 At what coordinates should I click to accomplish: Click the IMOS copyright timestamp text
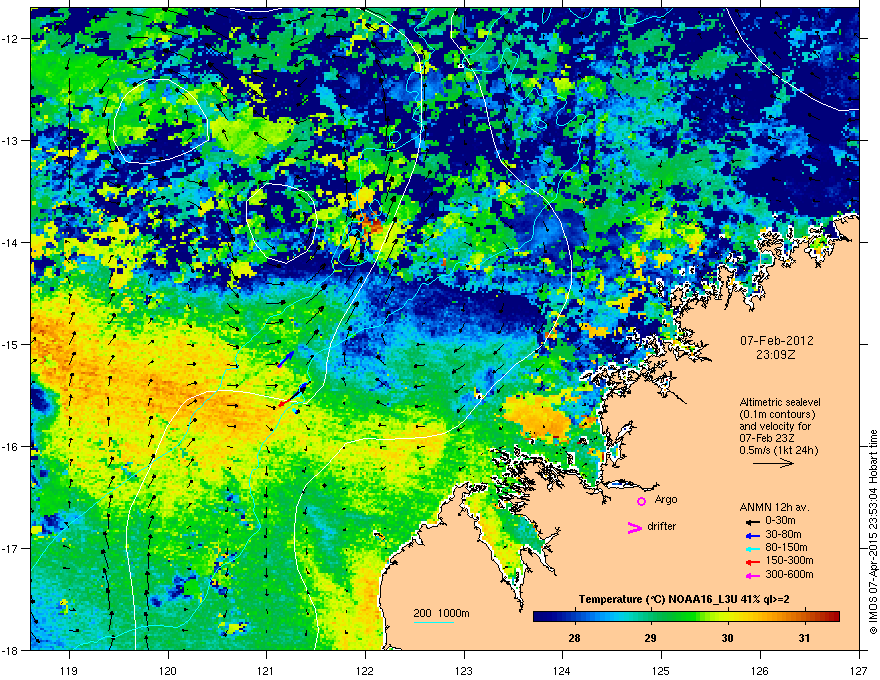click(x=873, y=532)
